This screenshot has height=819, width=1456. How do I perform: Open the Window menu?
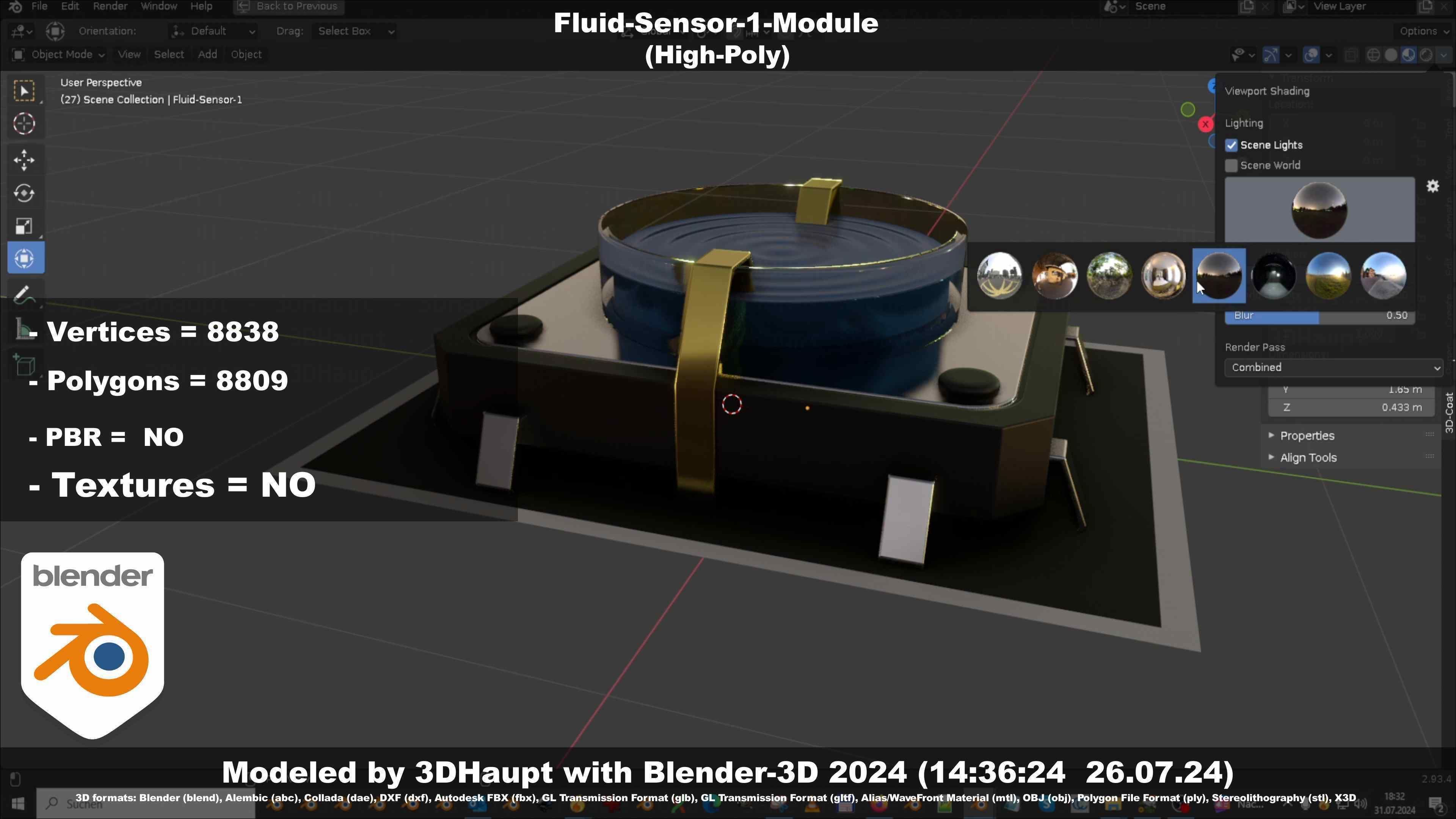coord(159,6)
